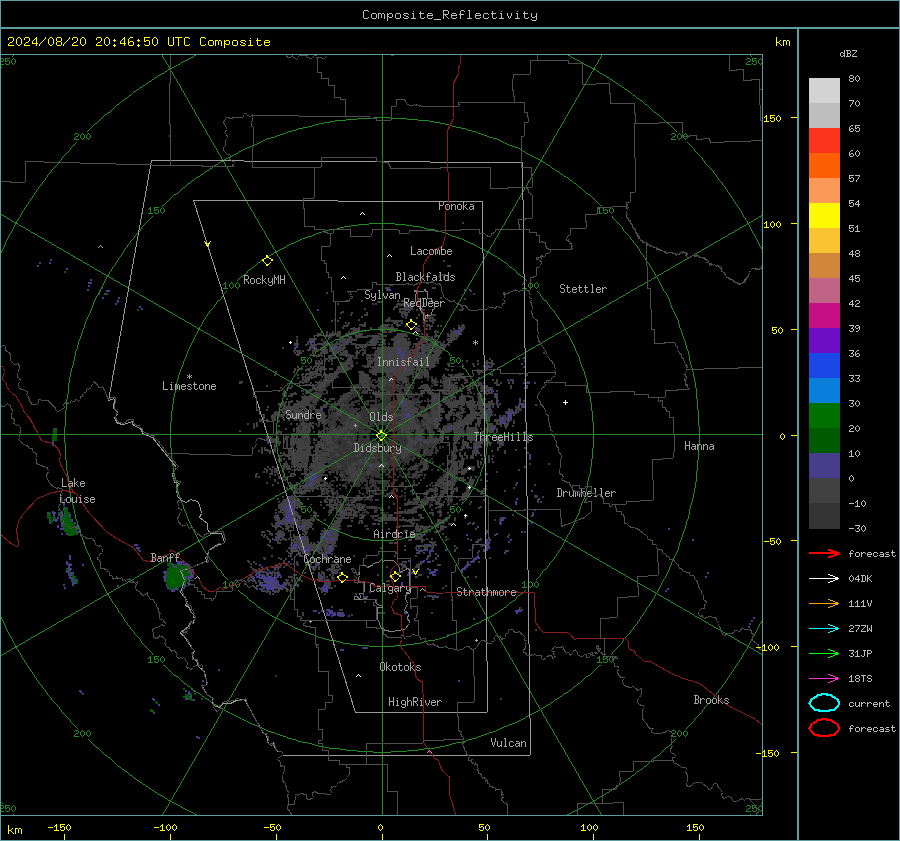Click the HighRiver city label
900x841 pixels.
(415, 702)
